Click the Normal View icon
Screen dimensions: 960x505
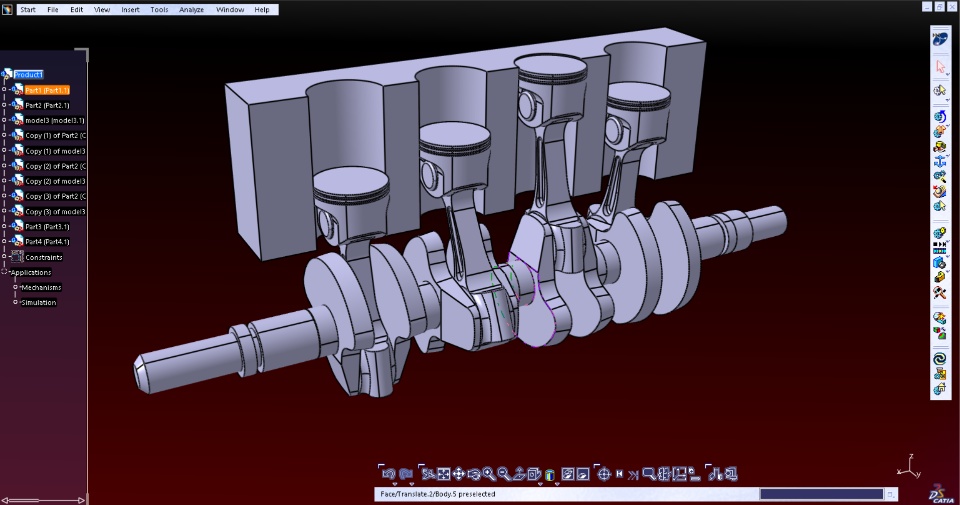click(x=519, y=474)
